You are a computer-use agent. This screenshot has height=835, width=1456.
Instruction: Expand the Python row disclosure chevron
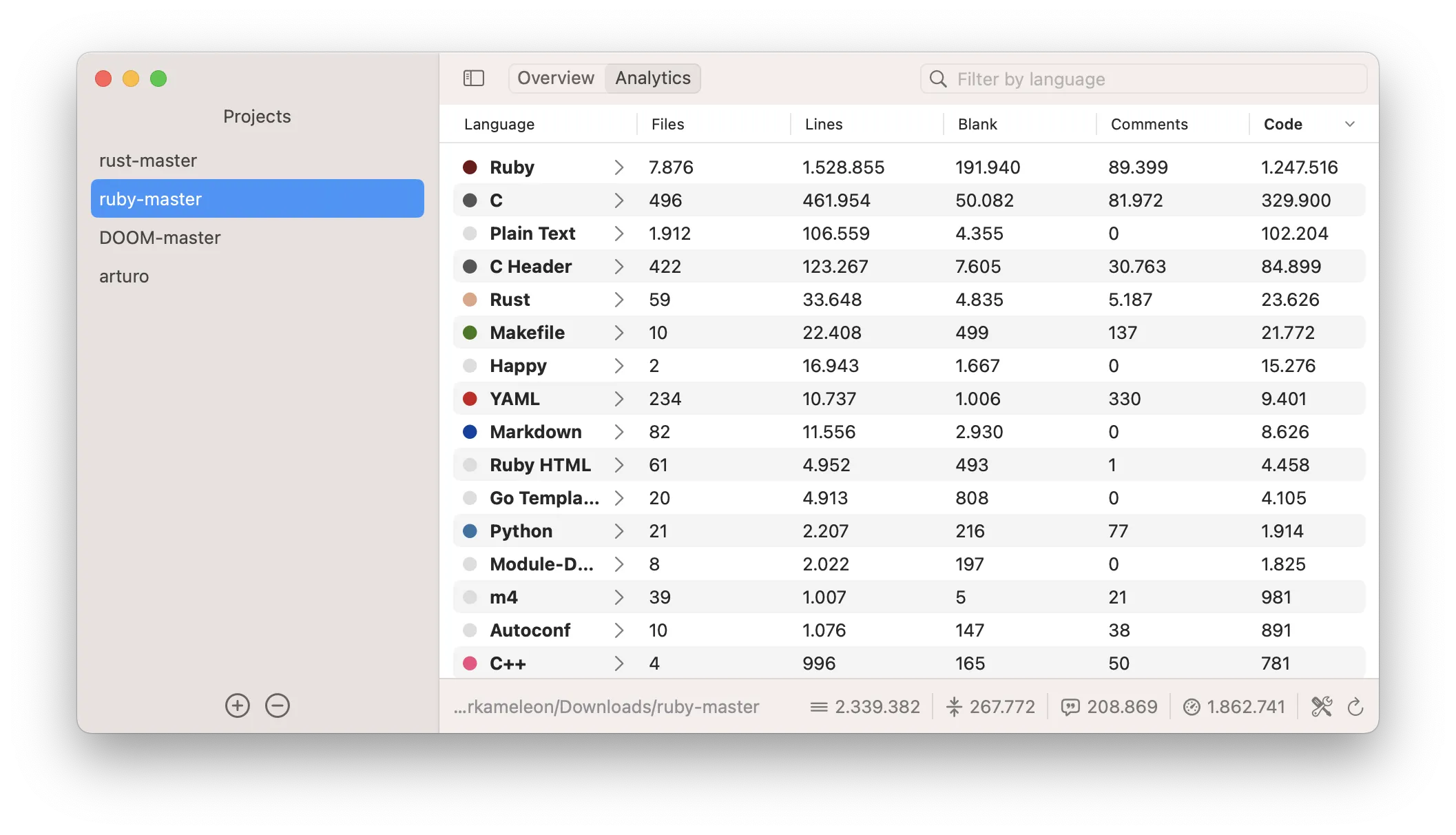(618, 531)
